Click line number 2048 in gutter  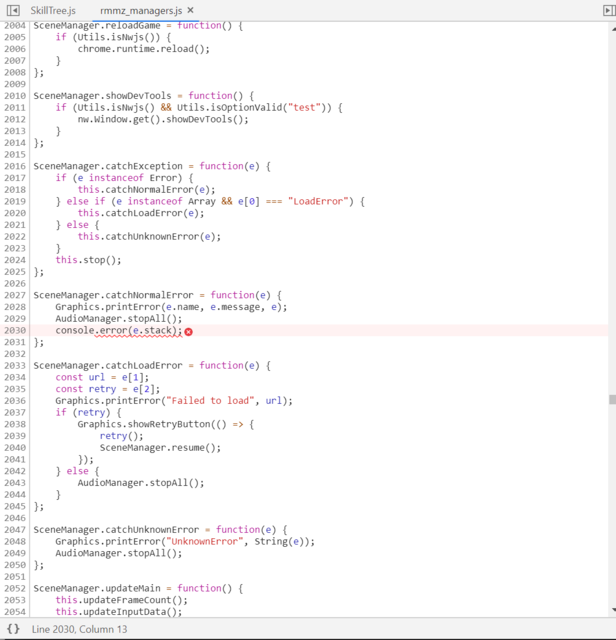[15, 542]
